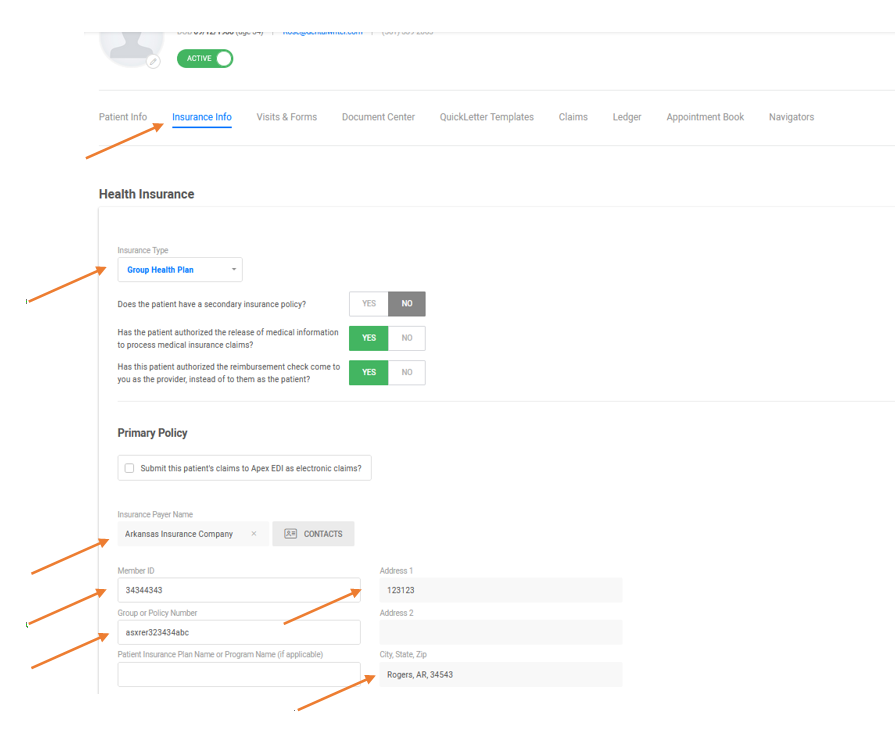Focus the Group or Policy Number field
Viewport: 895px width, 733px height.
tap(239, 632)
